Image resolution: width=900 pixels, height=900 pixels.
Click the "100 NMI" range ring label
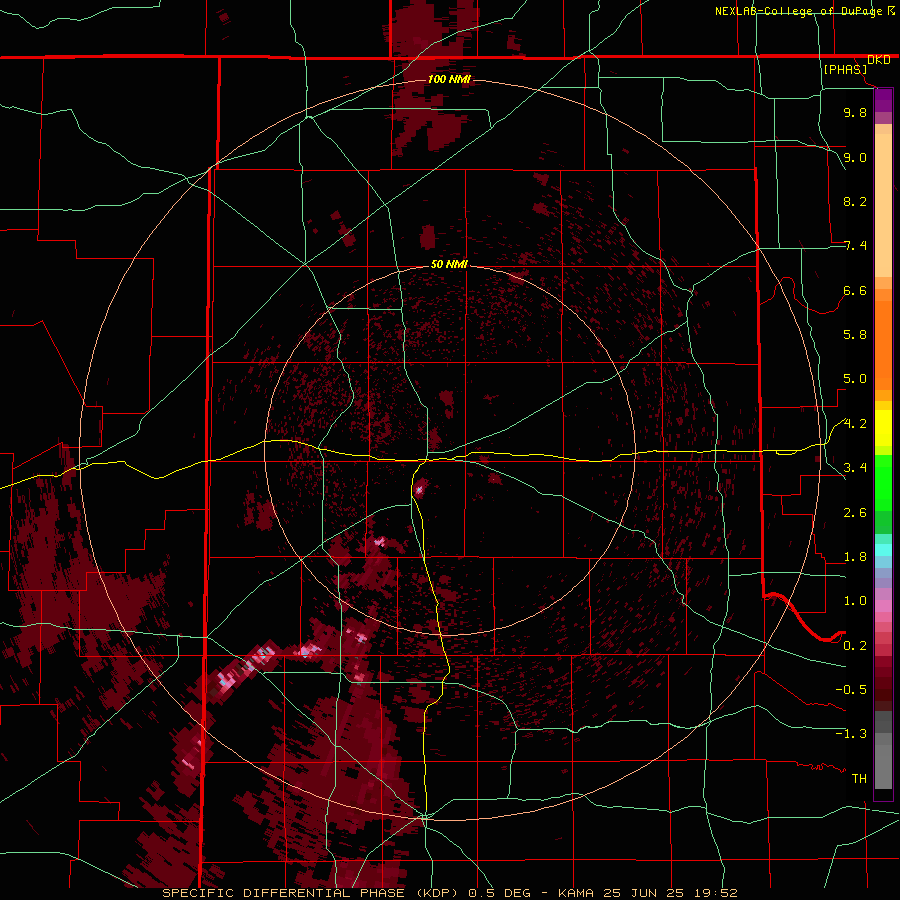coord(449,79)
